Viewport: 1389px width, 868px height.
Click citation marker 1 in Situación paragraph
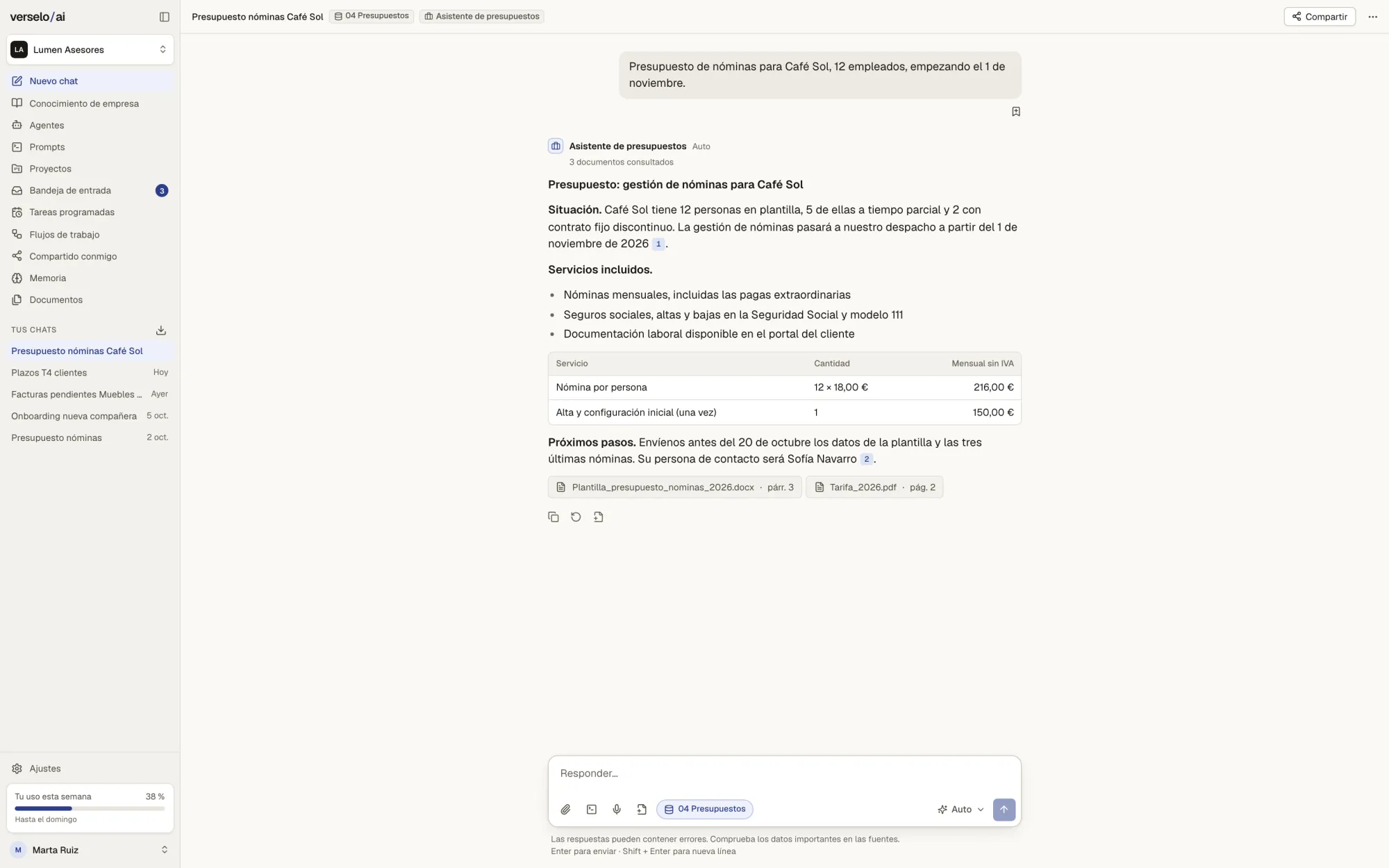pos(658,244)
